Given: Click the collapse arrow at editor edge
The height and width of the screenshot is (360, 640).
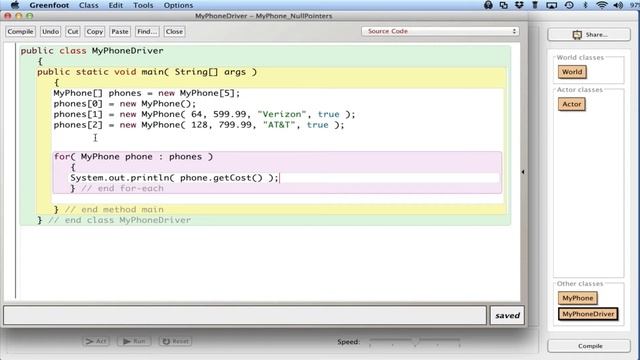Looking at the screenshot, I should point(523,172).
